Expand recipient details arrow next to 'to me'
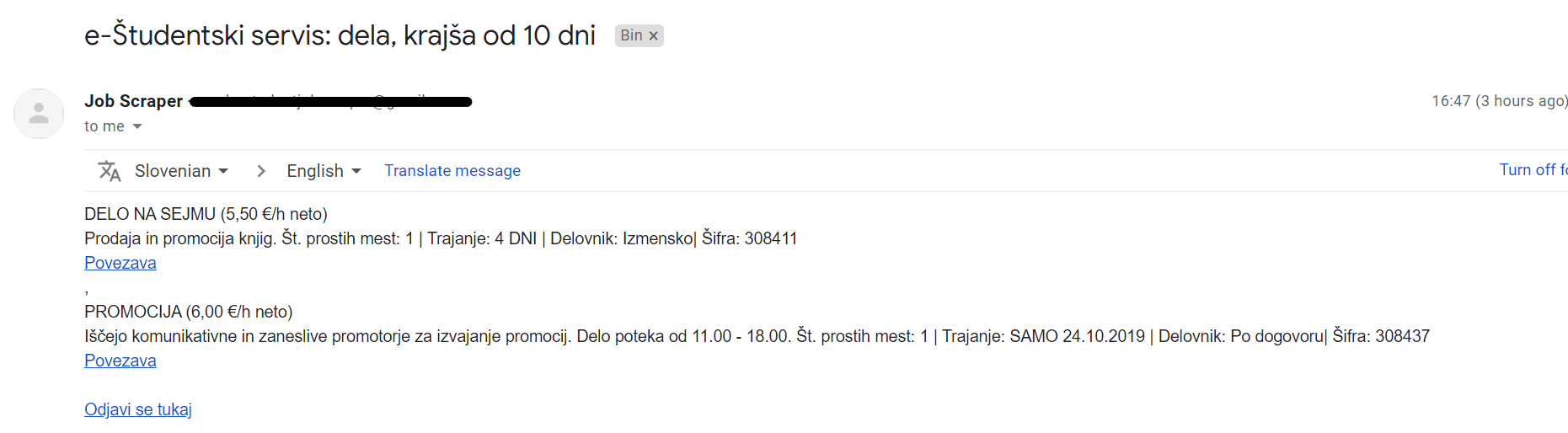This screenshot has height=433, width=1568. 137,126
